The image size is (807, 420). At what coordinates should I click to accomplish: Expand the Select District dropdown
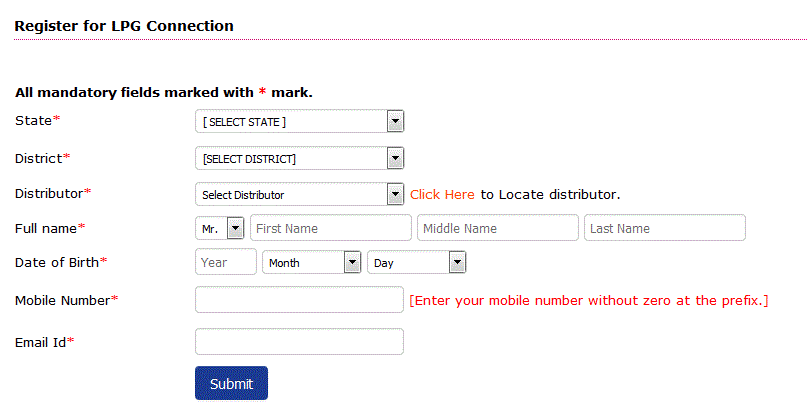click(x=299, y=158)
